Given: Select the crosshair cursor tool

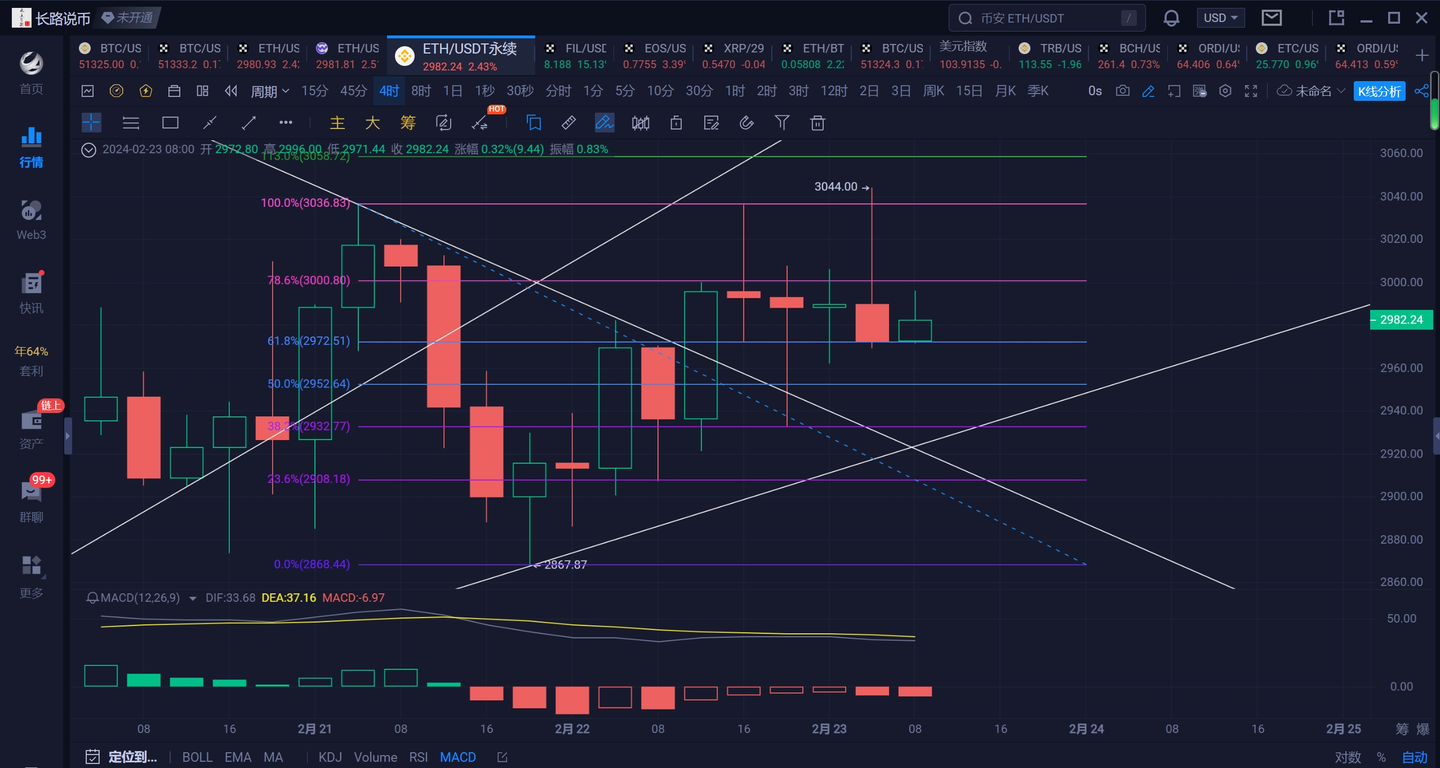Looking at the screenshot, I should [x=91, y=123].
